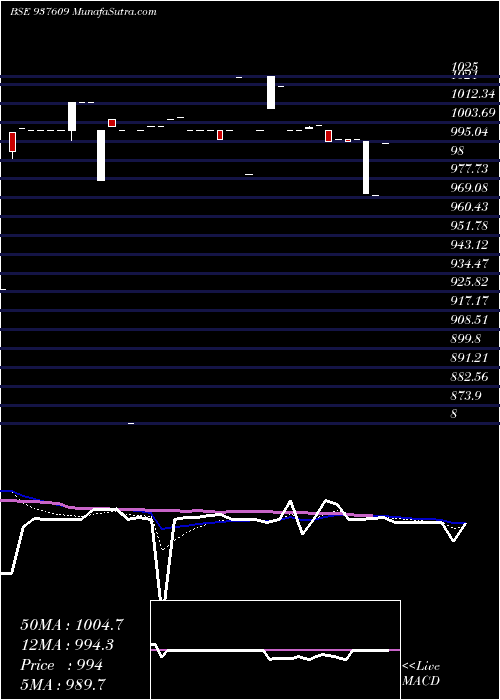Click the 960.43 price axis label
The width and height of the screenshot is (500, 700).
(470, 207)
